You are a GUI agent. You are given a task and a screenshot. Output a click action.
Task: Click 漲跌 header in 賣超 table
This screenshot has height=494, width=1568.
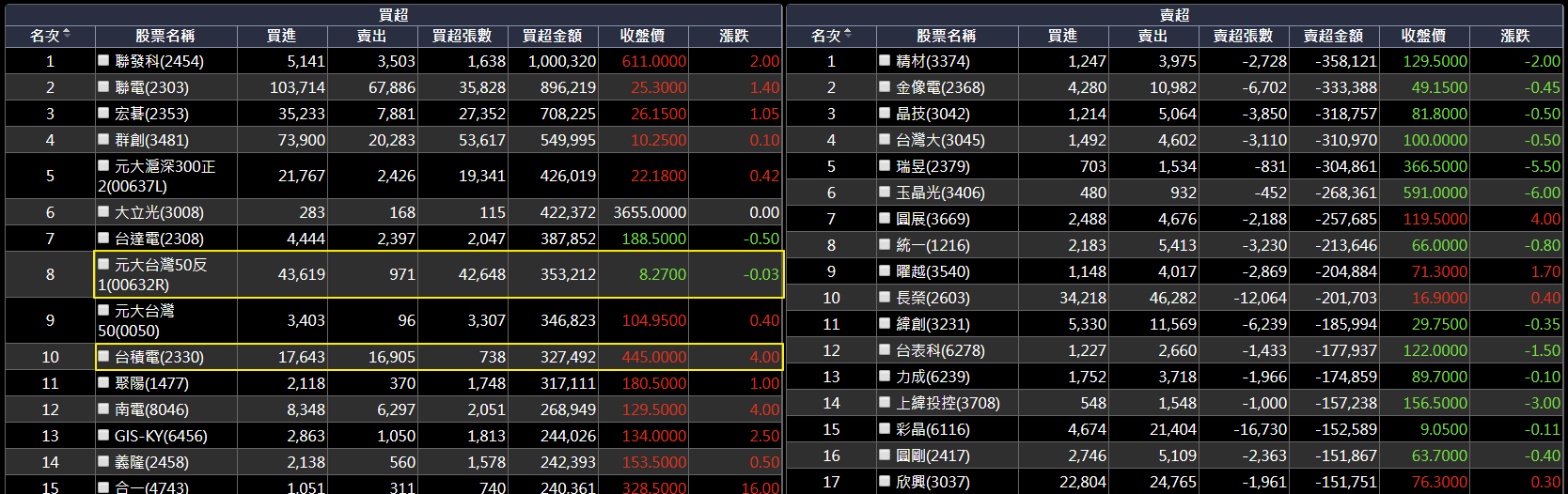(x=1515, y=36)
